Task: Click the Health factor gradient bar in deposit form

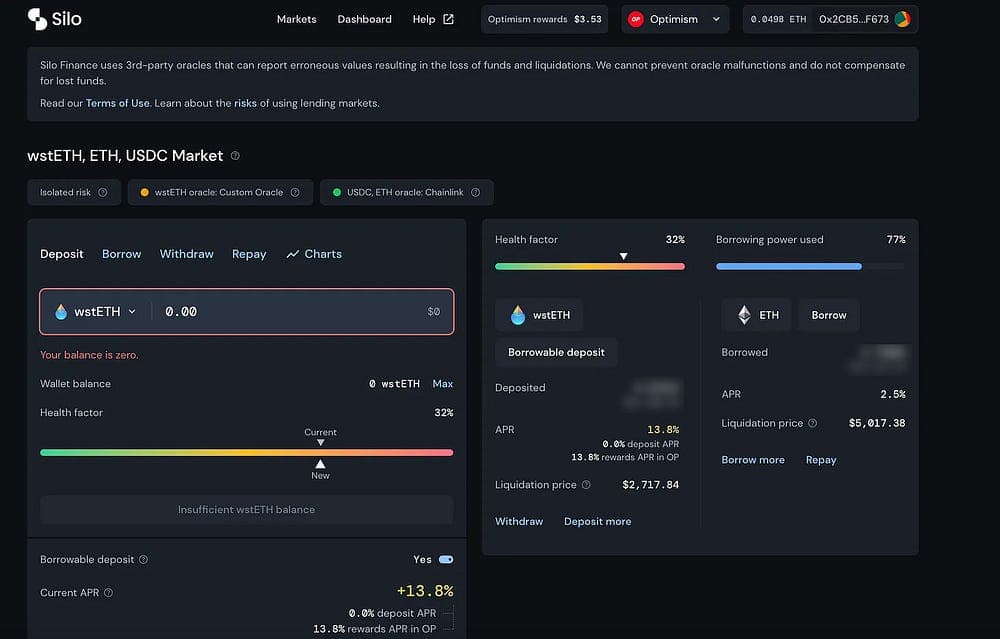Action: (x=247, y=453)
